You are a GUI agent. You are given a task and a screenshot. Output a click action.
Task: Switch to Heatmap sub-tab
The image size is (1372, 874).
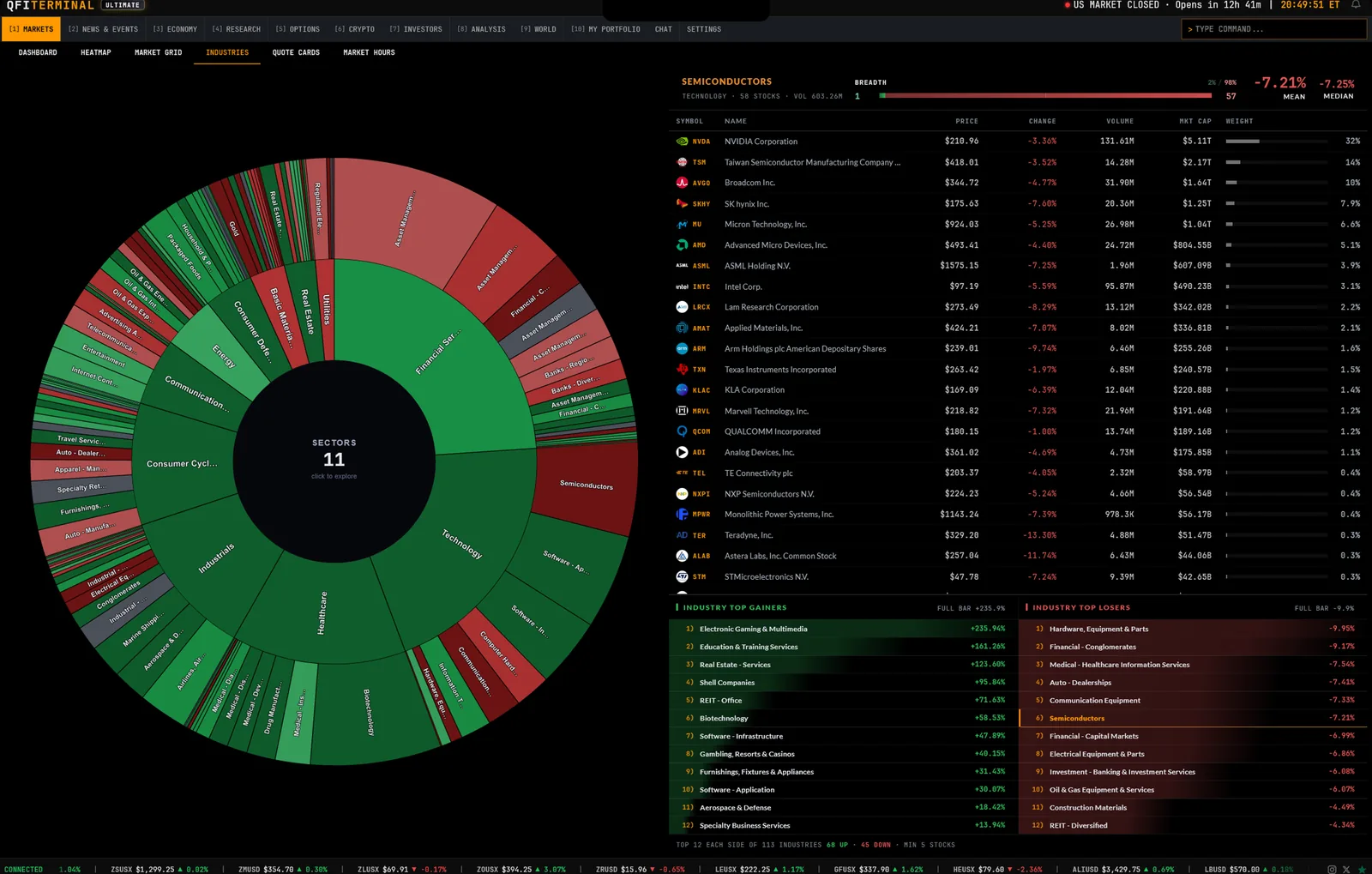[96, 52]
